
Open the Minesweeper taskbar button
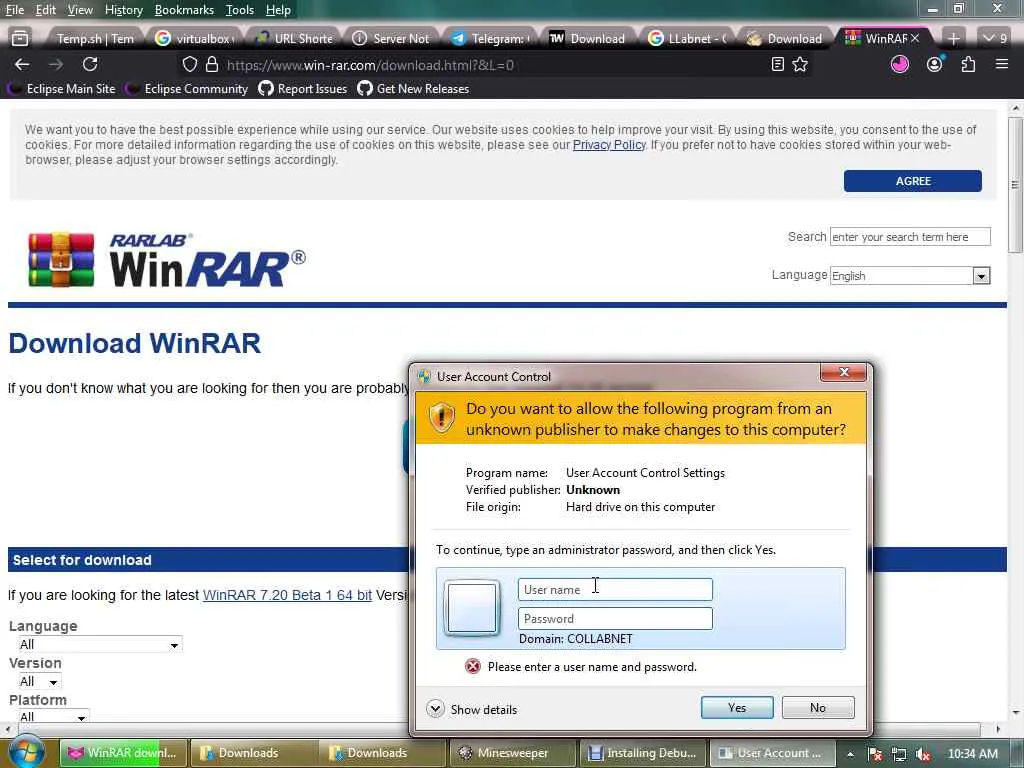click(x=512, y=753)
